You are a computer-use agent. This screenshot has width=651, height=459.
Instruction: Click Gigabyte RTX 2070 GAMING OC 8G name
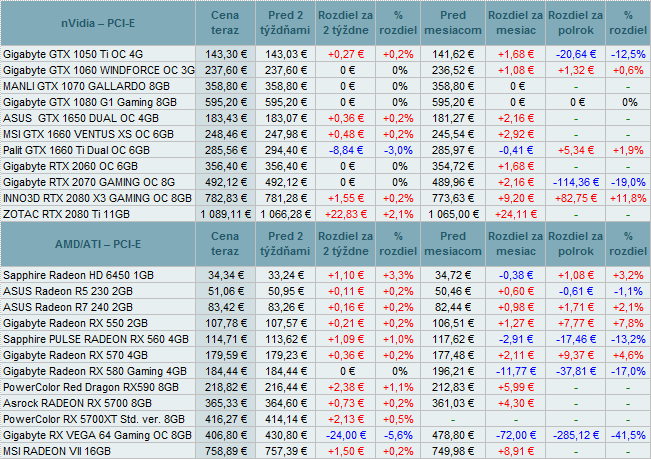(89, 182)
